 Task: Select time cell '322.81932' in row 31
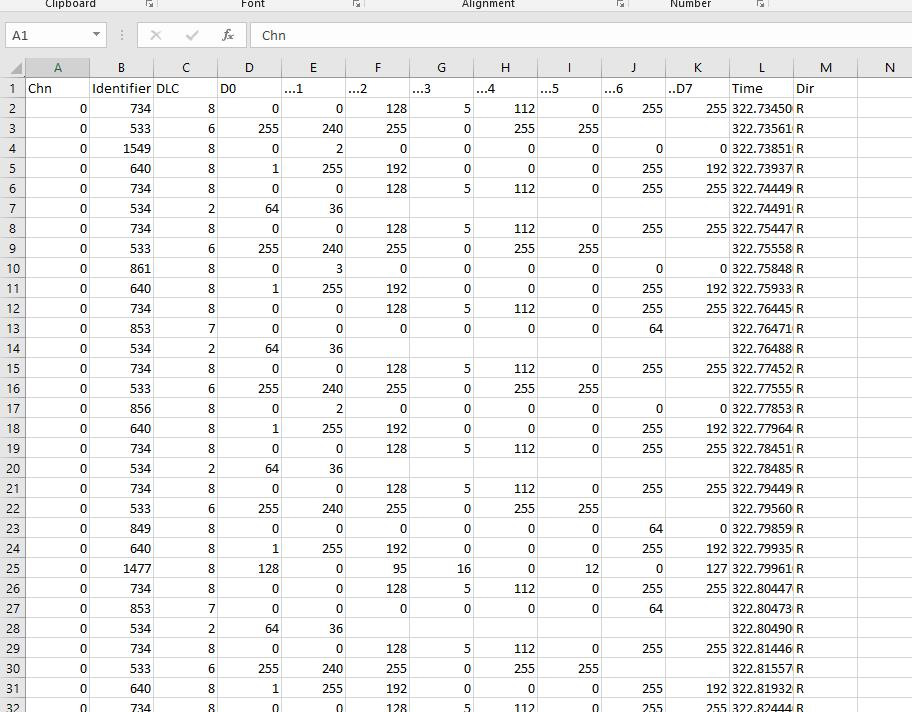[x=761, y=689]
